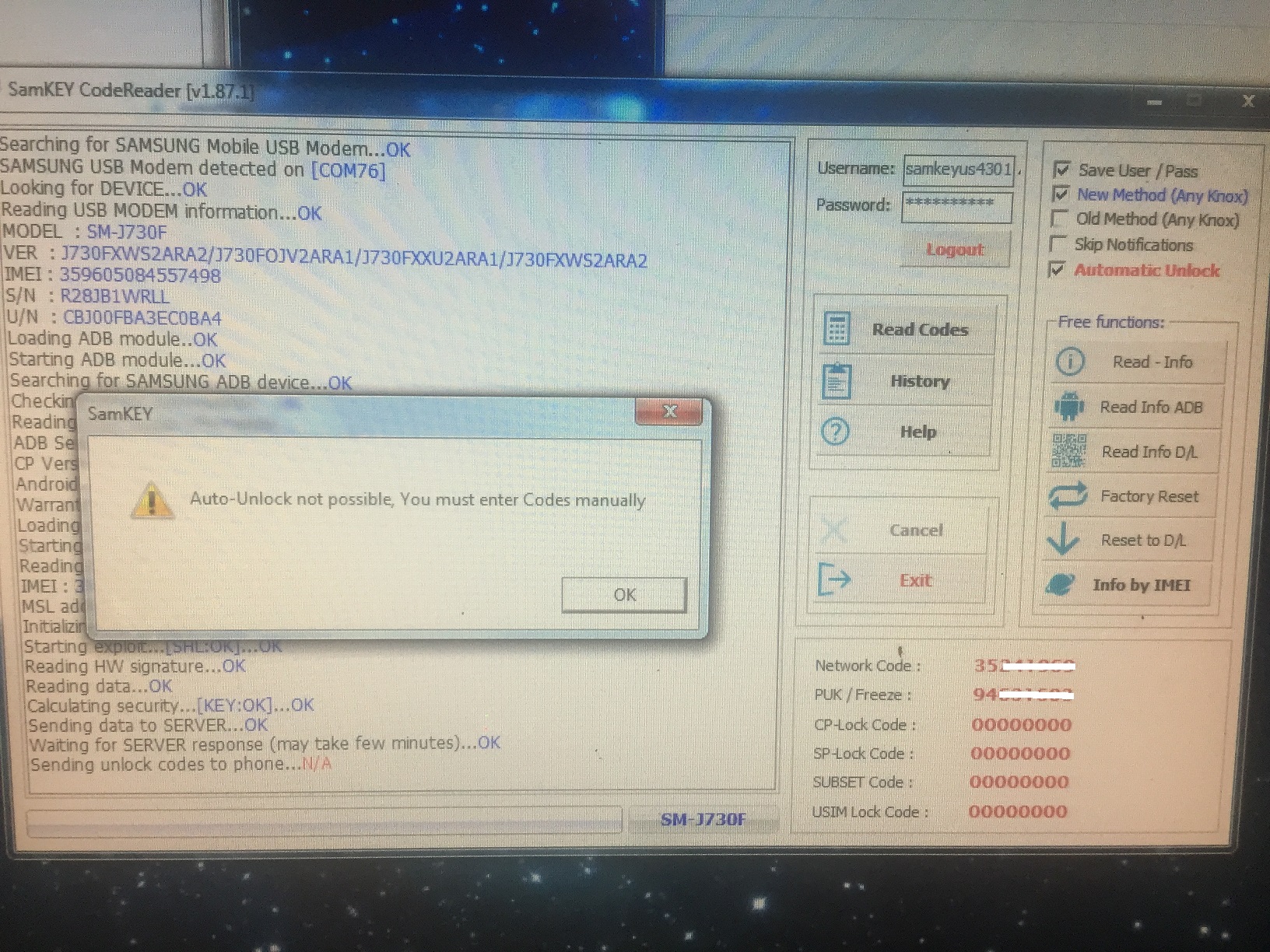Click the Logout button
The height and width of the screenshot is (952, 1270).
point(956,250)
